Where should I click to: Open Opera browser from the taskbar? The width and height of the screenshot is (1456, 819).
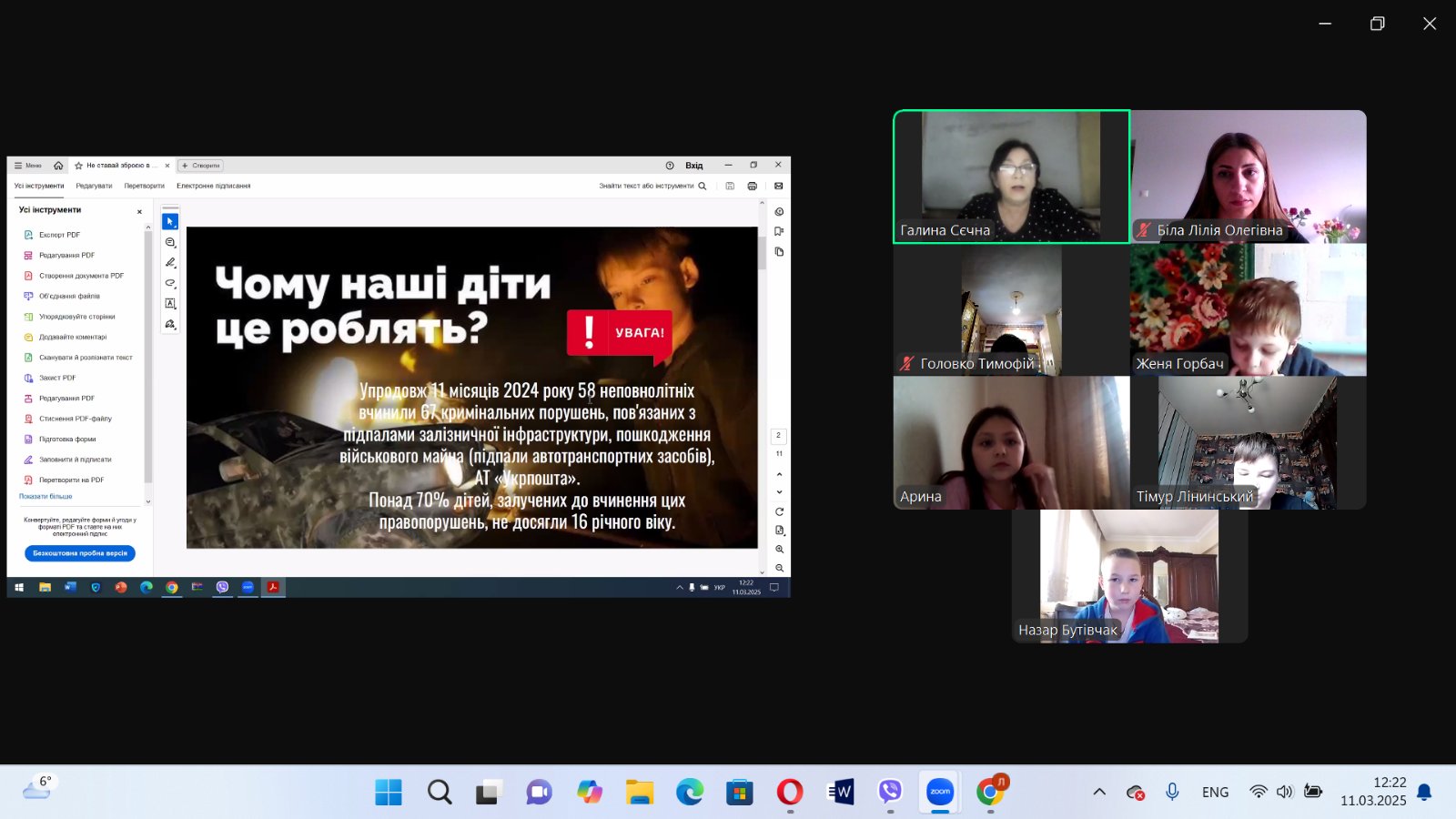coord(790,792)
